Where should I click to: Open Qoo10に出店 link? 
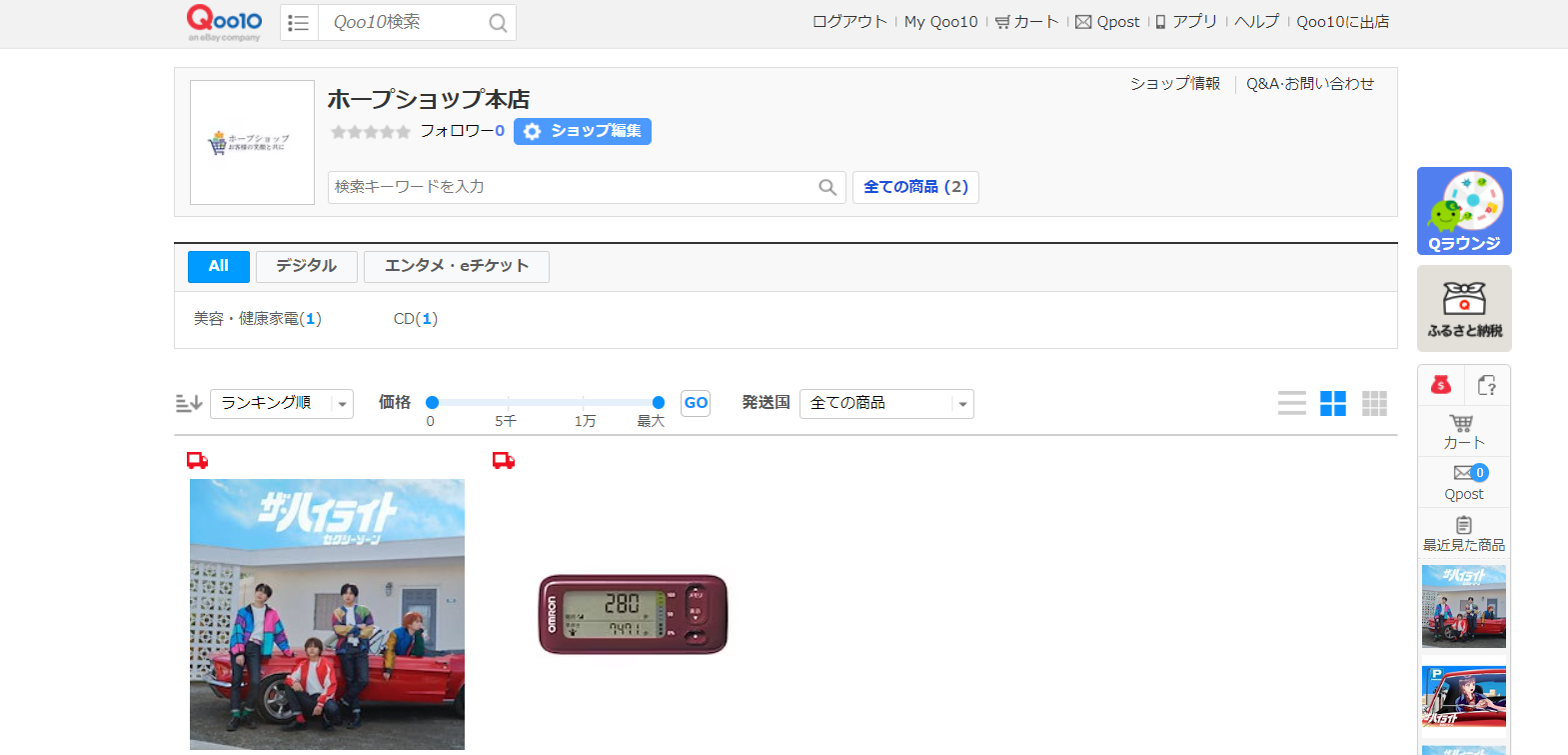[x=1343, y=22]
